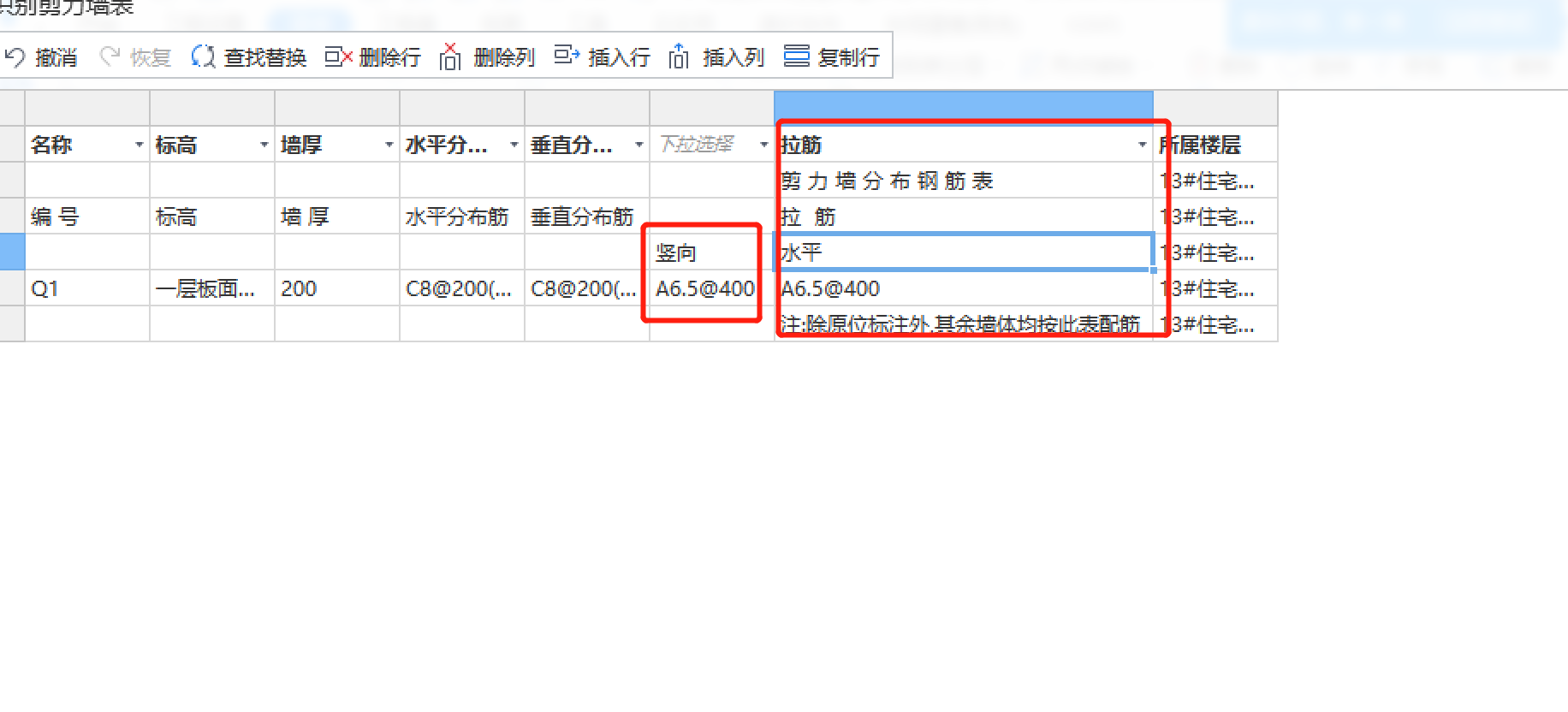Click the 垂直分布筋 cell
The height and width of the screenshot is (712, 1568).
click(587, 217)
